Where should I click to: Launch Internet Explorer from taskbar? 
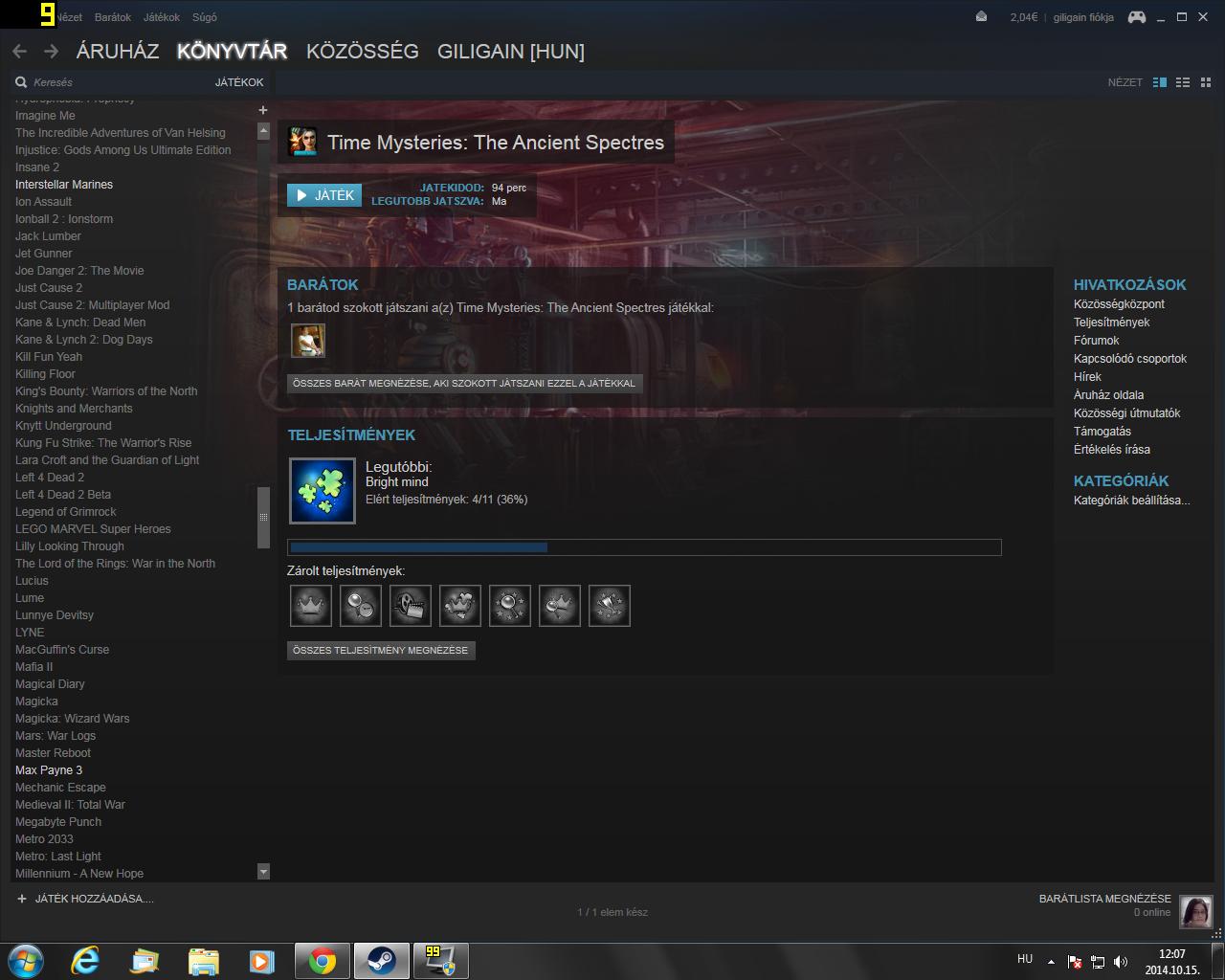(85, 961)
